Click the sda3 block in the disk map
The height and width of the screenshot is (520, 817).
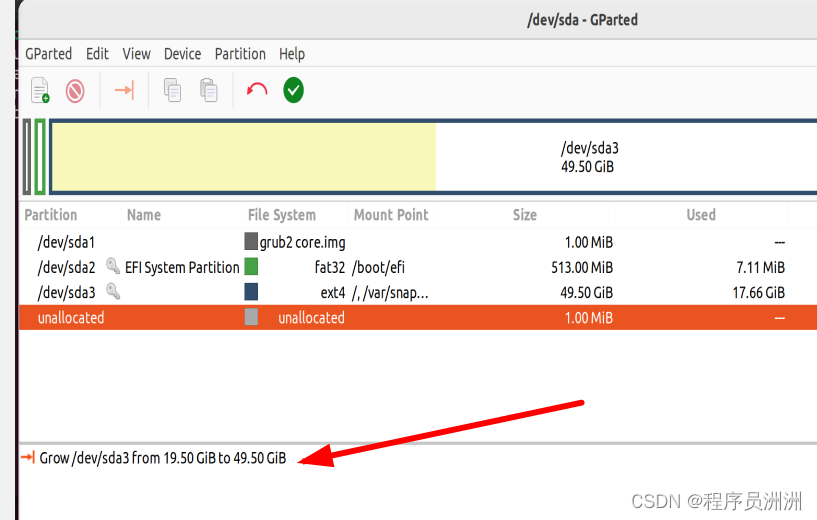[x=433, y=157]
